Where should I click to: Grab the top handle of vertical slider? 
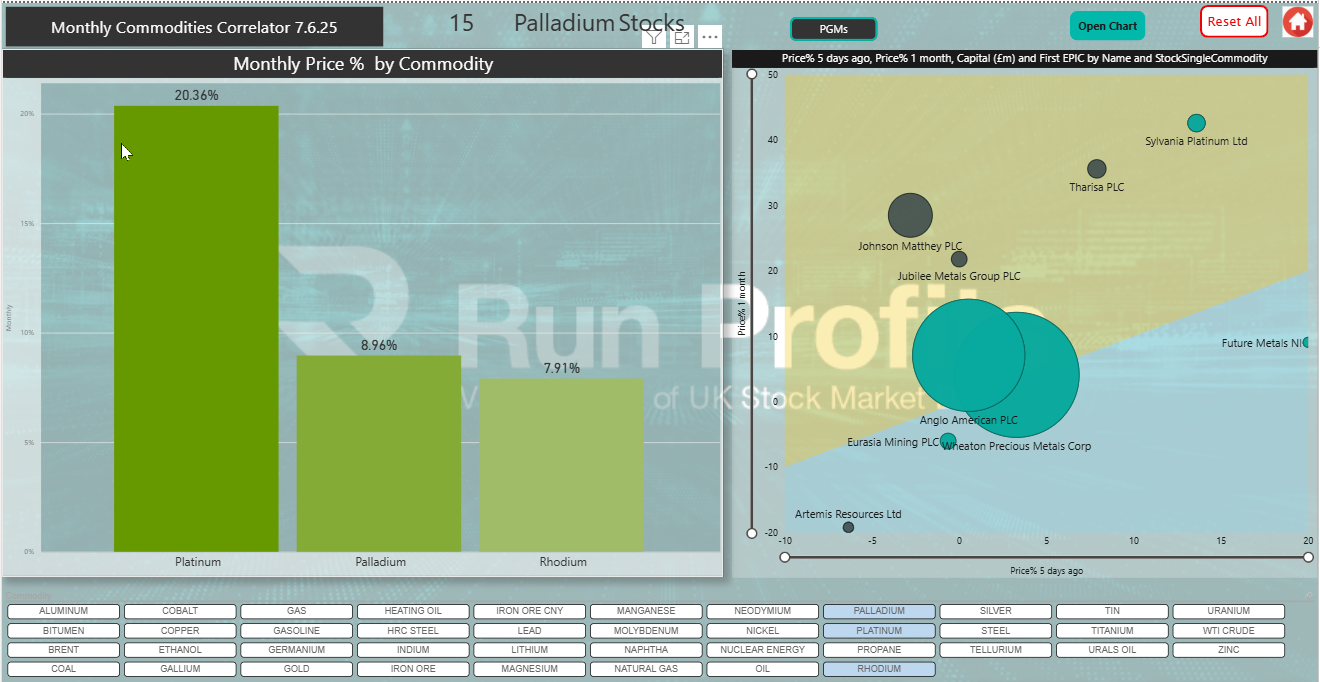752,74
